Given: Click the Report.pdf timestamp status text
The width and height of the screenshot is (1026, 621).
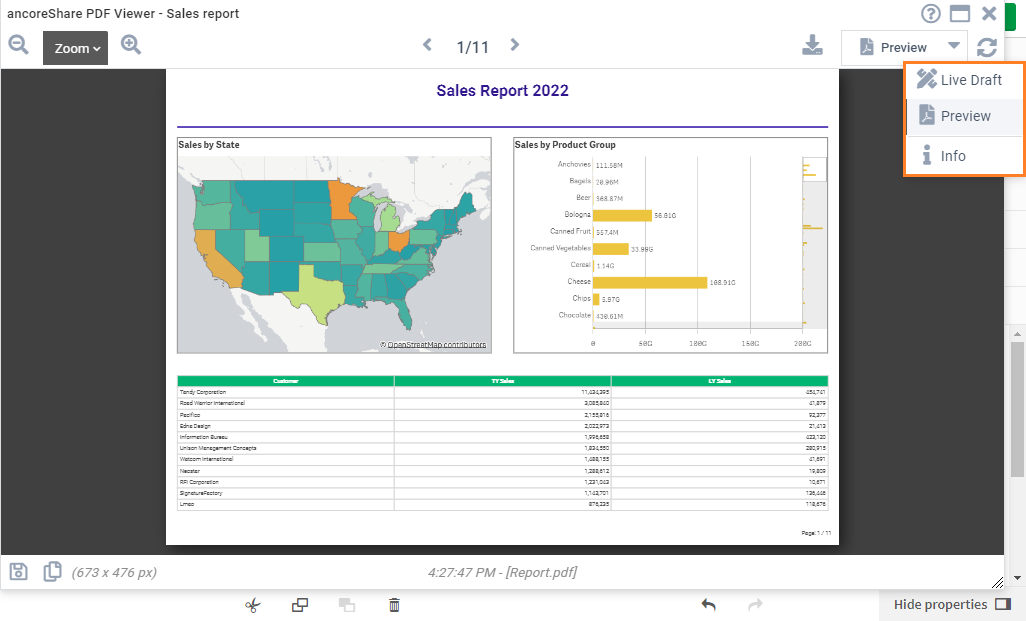Looking at the screenshot, I should [503, 573].
